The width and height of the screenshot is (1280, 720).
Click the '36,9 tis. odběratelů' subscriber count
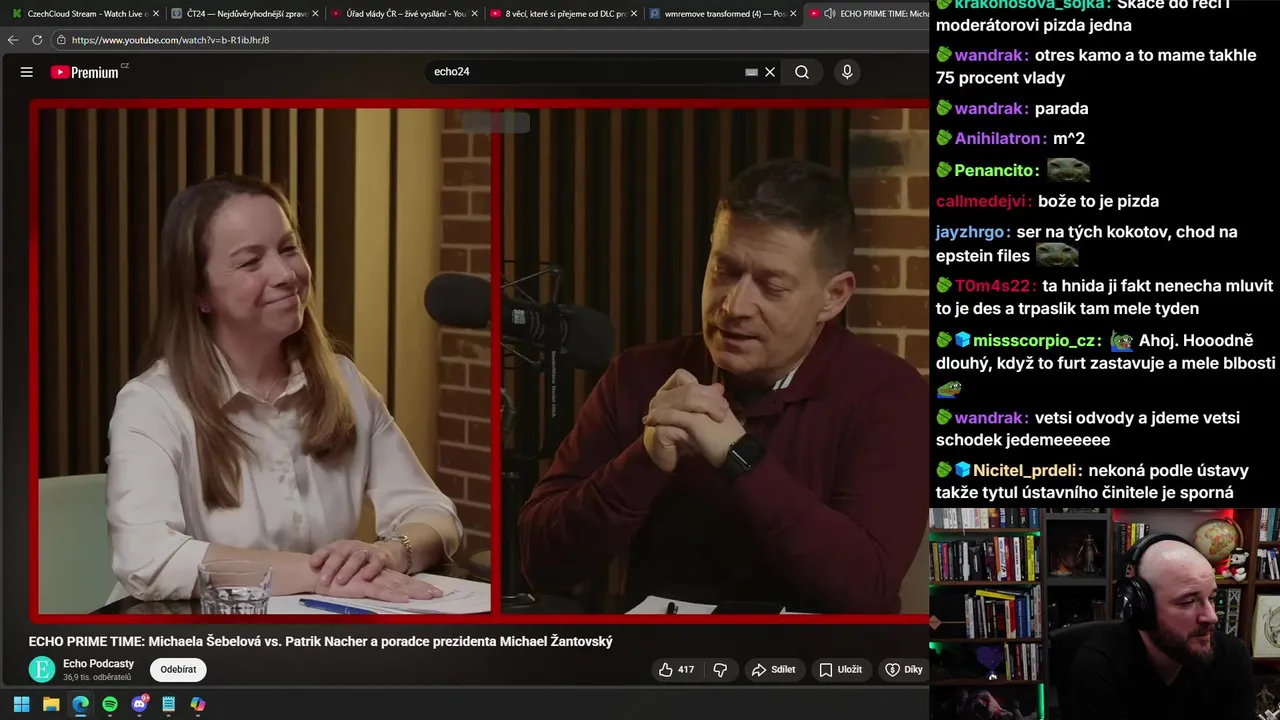(97, 678)
